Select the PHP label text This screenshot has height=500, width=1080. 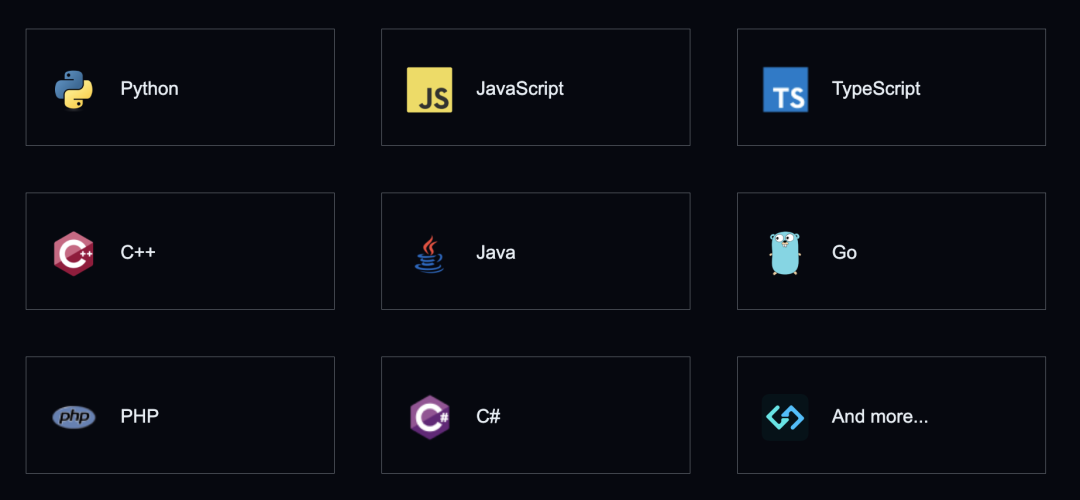pos(140,417)
